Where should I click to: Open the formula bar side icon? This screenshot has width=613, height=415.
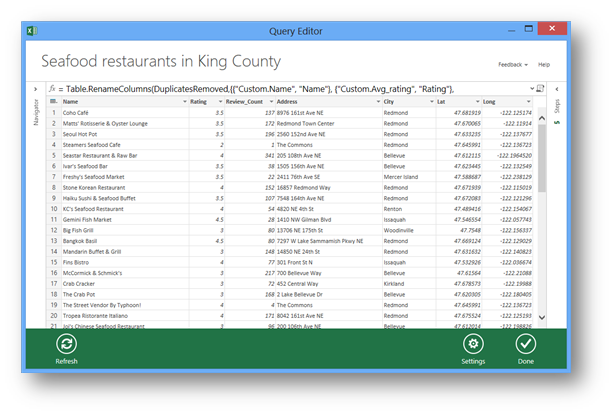point(540,88)
